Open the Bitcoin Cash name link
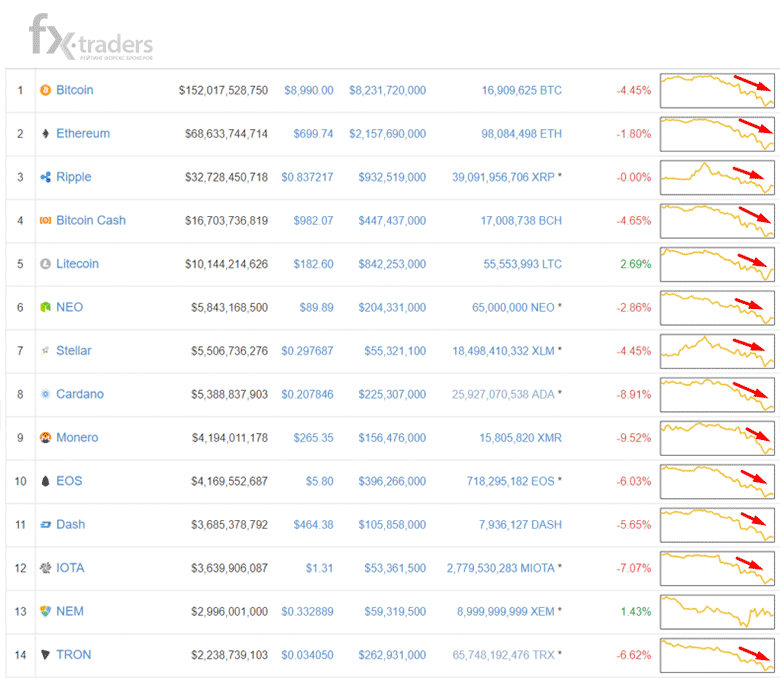Image resolution: width=780 pixels, height=678 pixels. pos(91,220)
